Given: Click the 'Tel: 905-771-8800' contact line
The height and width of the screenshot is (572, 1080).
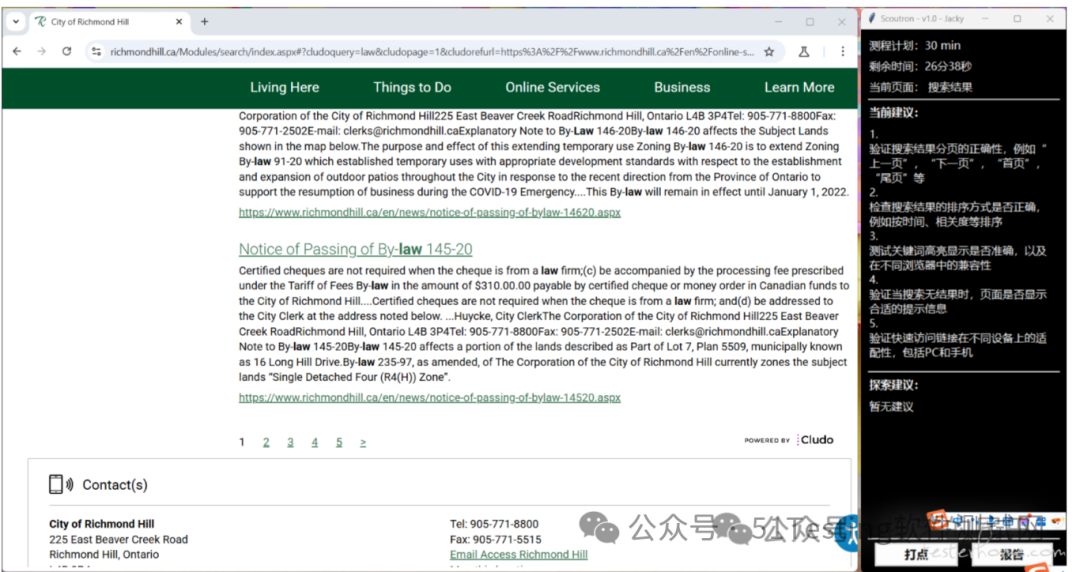Looking at the screenshot, I should [494, 524].
